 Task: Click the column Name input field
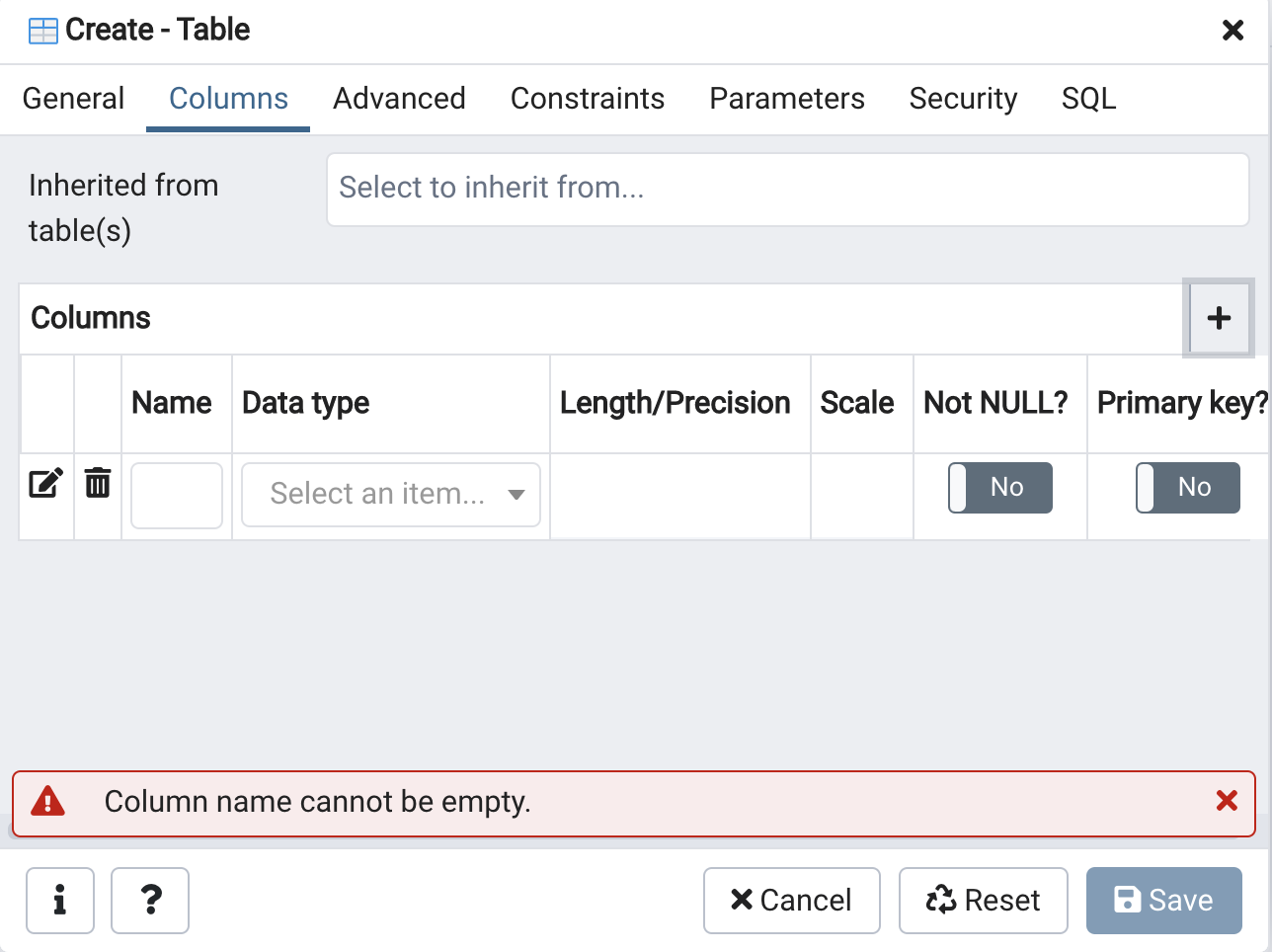(x=177, y=496)
